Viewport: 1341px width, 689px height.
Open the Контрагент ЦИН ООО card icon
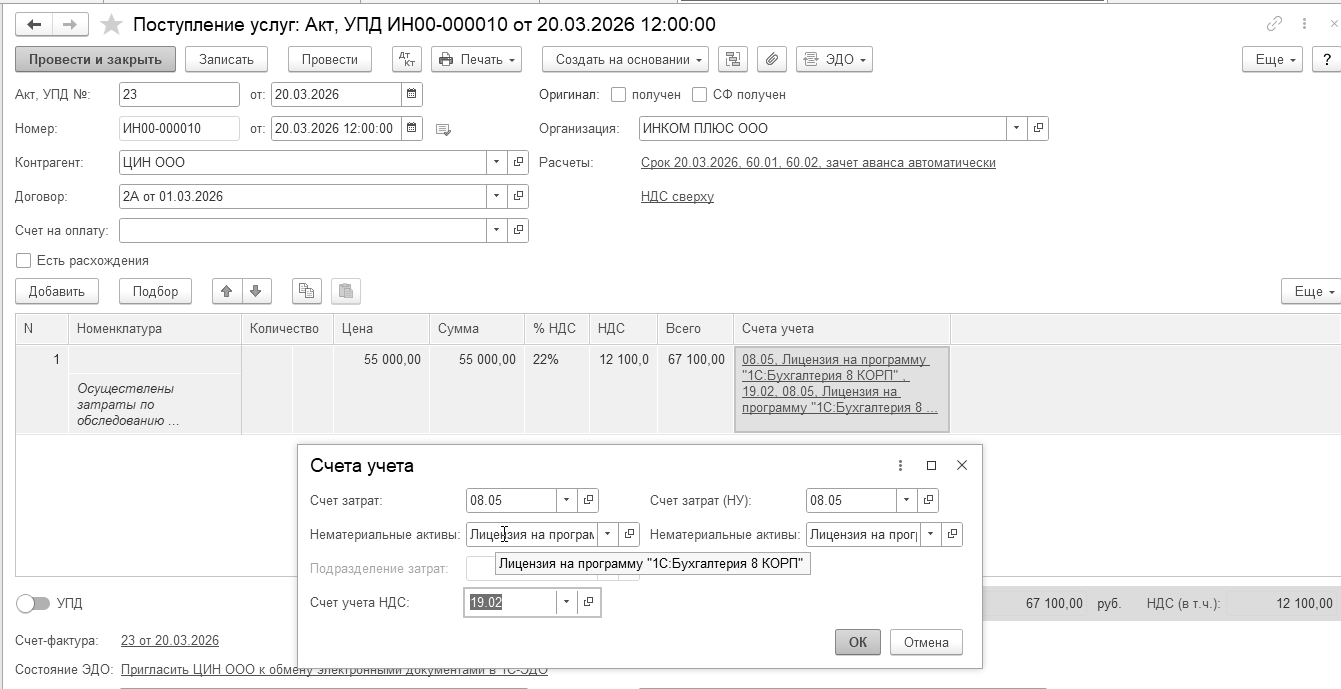518,163
